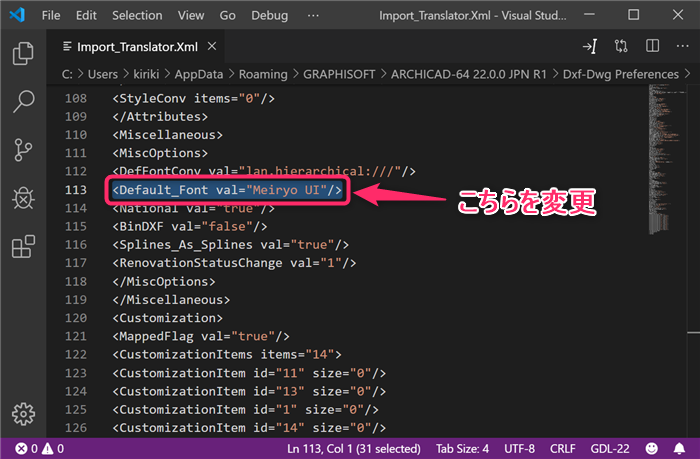Open the Extensions view icon

tap(23, 246)
